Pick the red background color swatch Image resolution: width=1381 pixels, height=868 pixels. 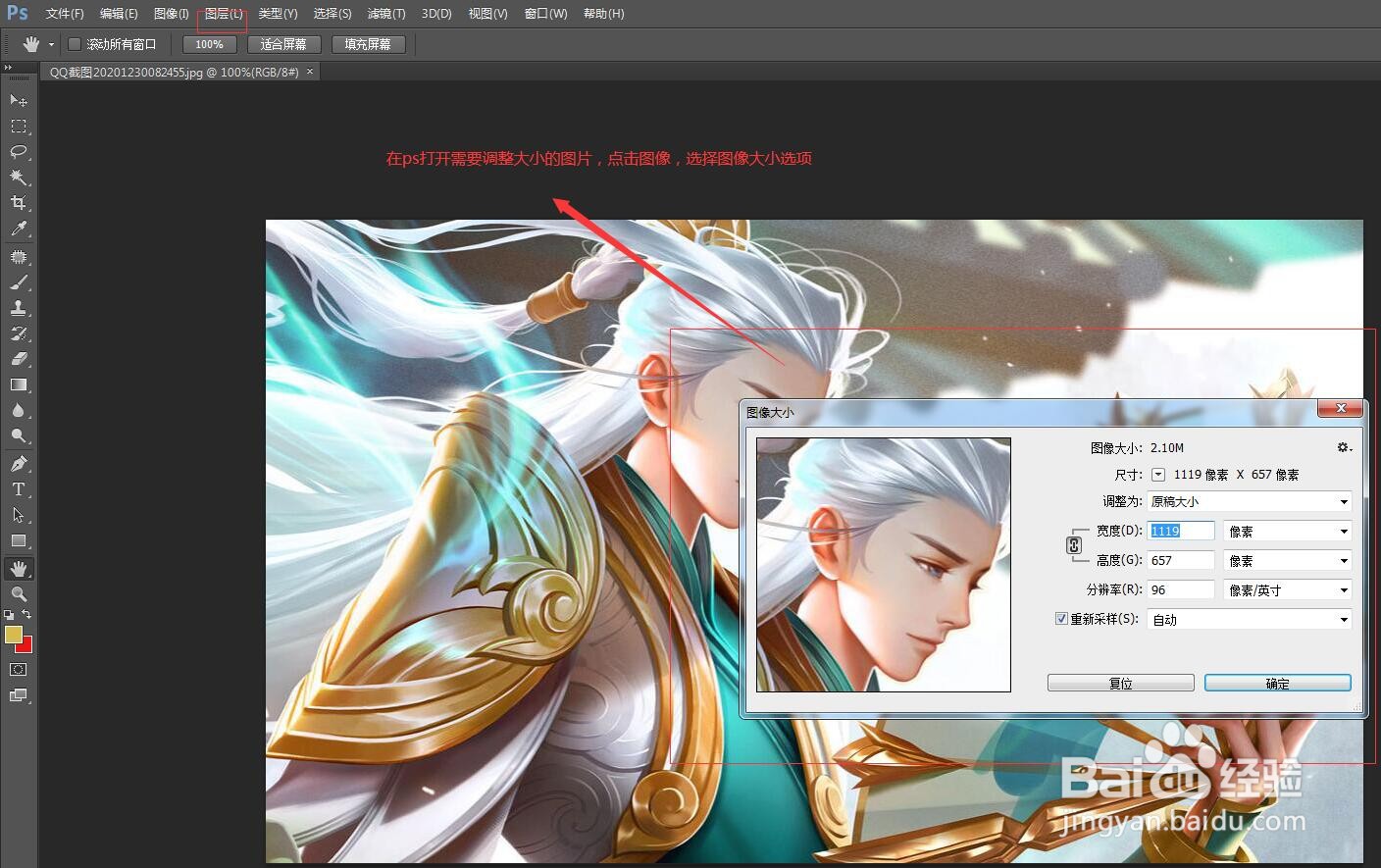coord(26,646)
